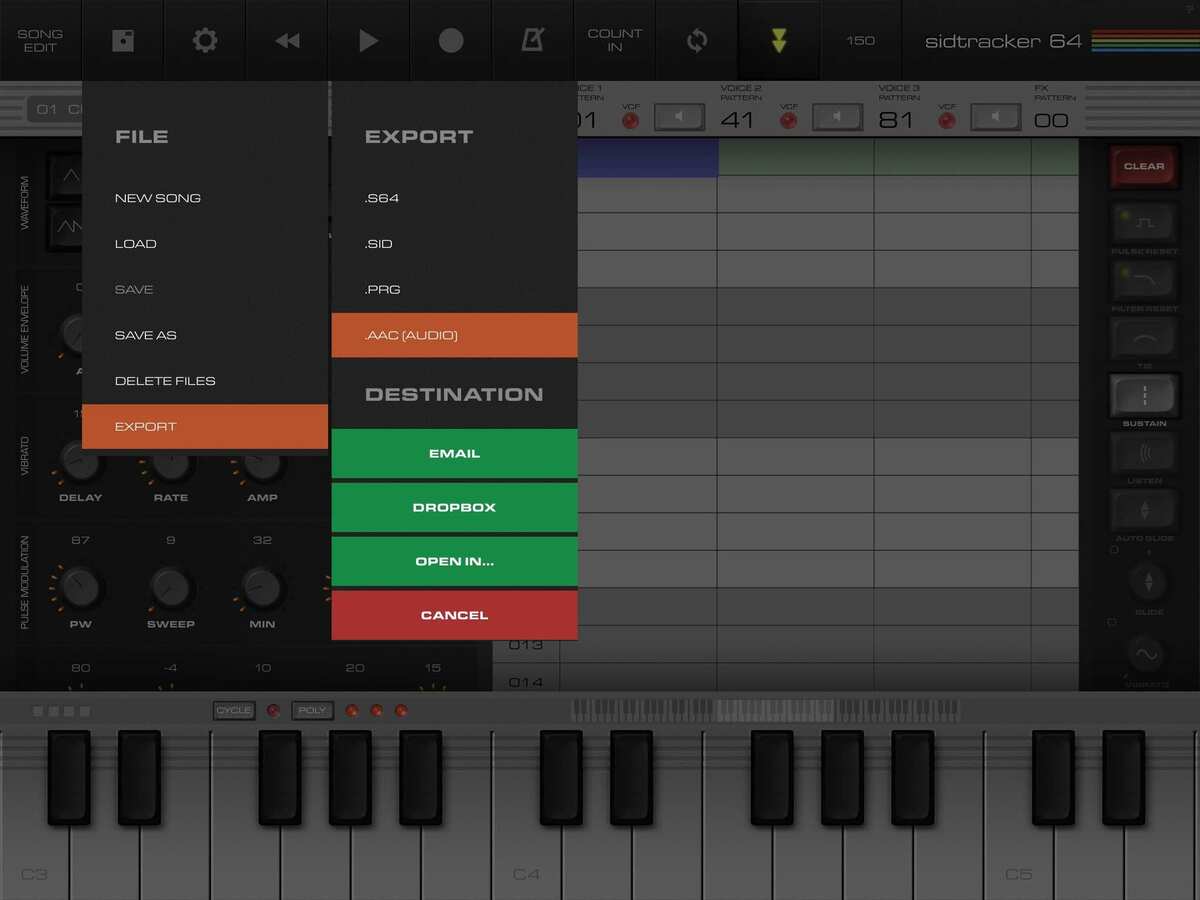Viewport: 1200px width, 900px height.
Task: Click the round Glide button
Action: (1147, 581)
